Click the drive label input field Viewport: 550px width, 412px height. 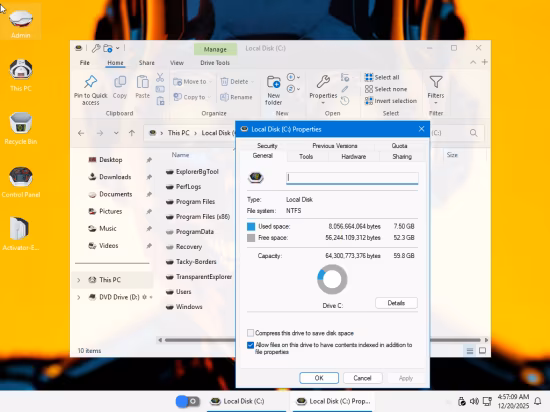click(352, 178)
